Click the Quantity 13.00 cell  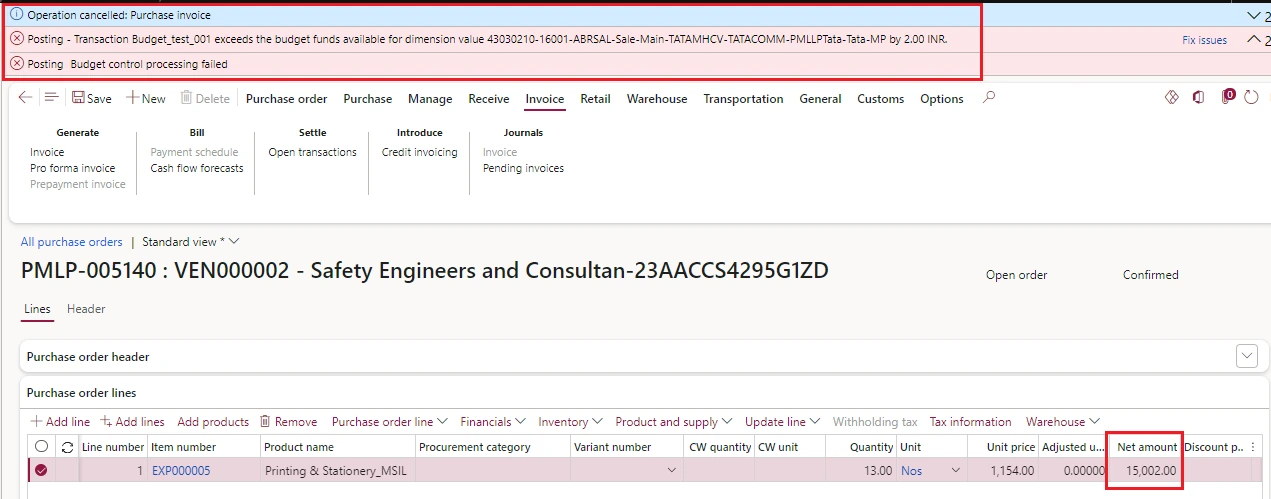(860, 470)
